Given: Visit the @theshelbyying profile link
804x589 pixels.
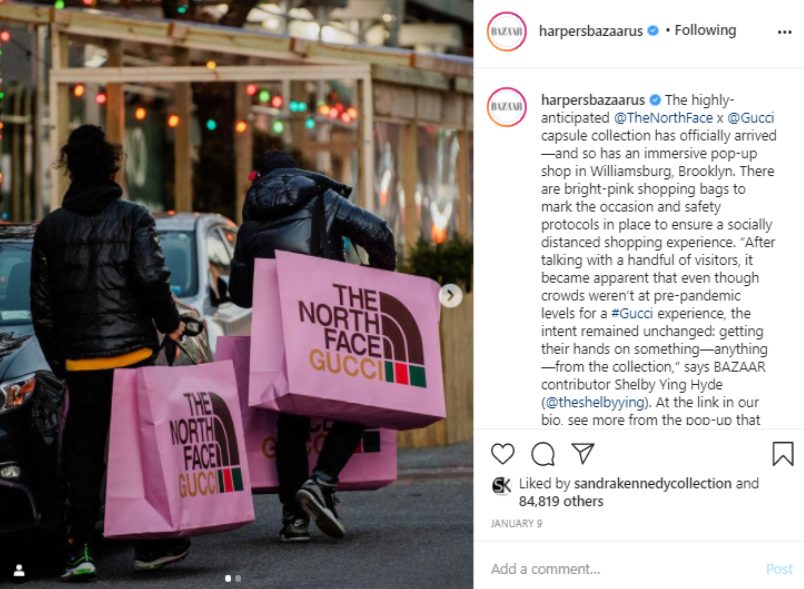Looking at the screenshot, I should pos(595,402).
